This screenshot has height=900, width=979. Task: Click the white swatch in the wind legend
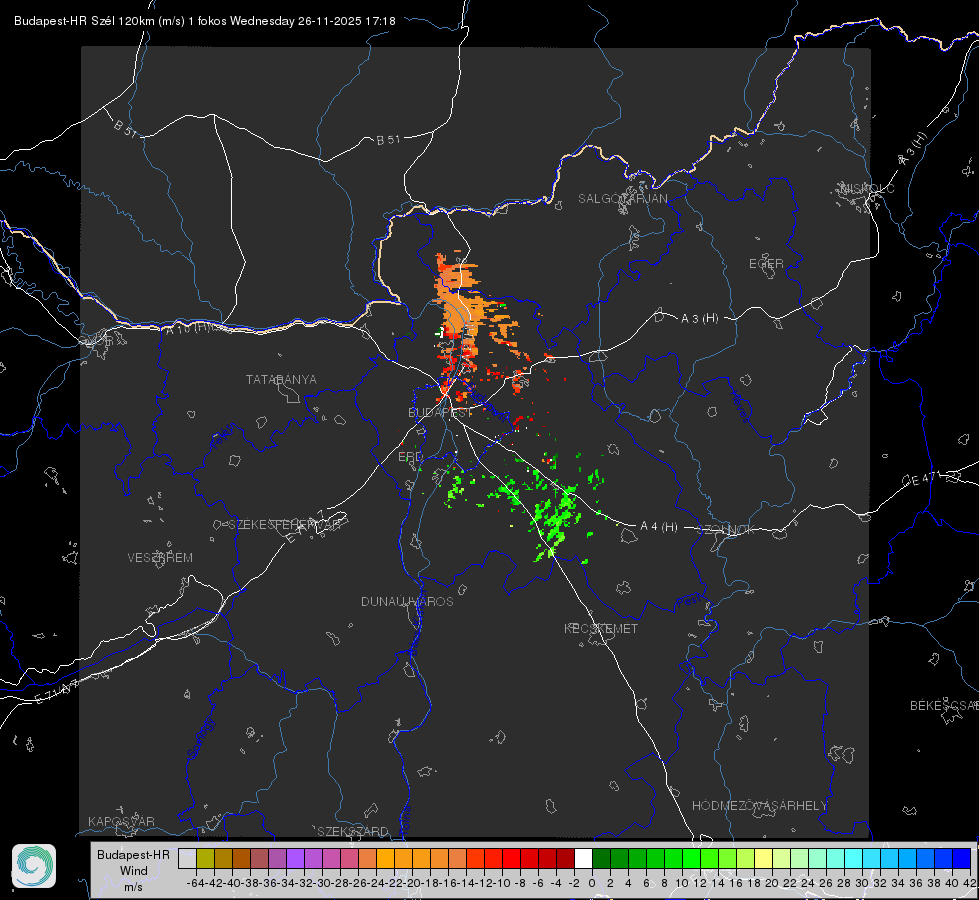(x=583, y=858)
